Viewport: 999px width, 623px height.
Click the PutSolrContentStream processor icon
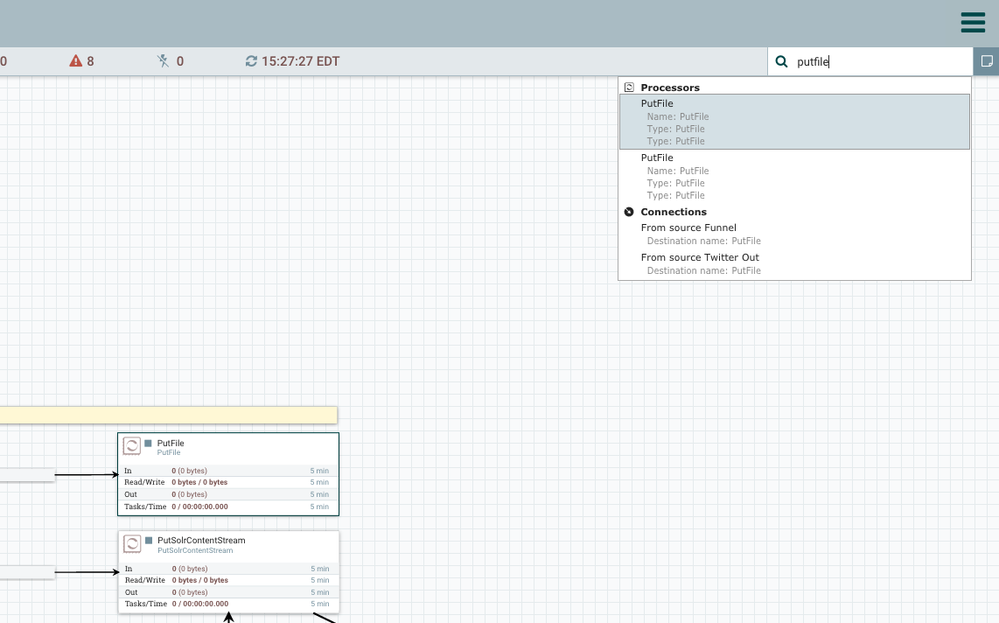(x=132, y=544)
